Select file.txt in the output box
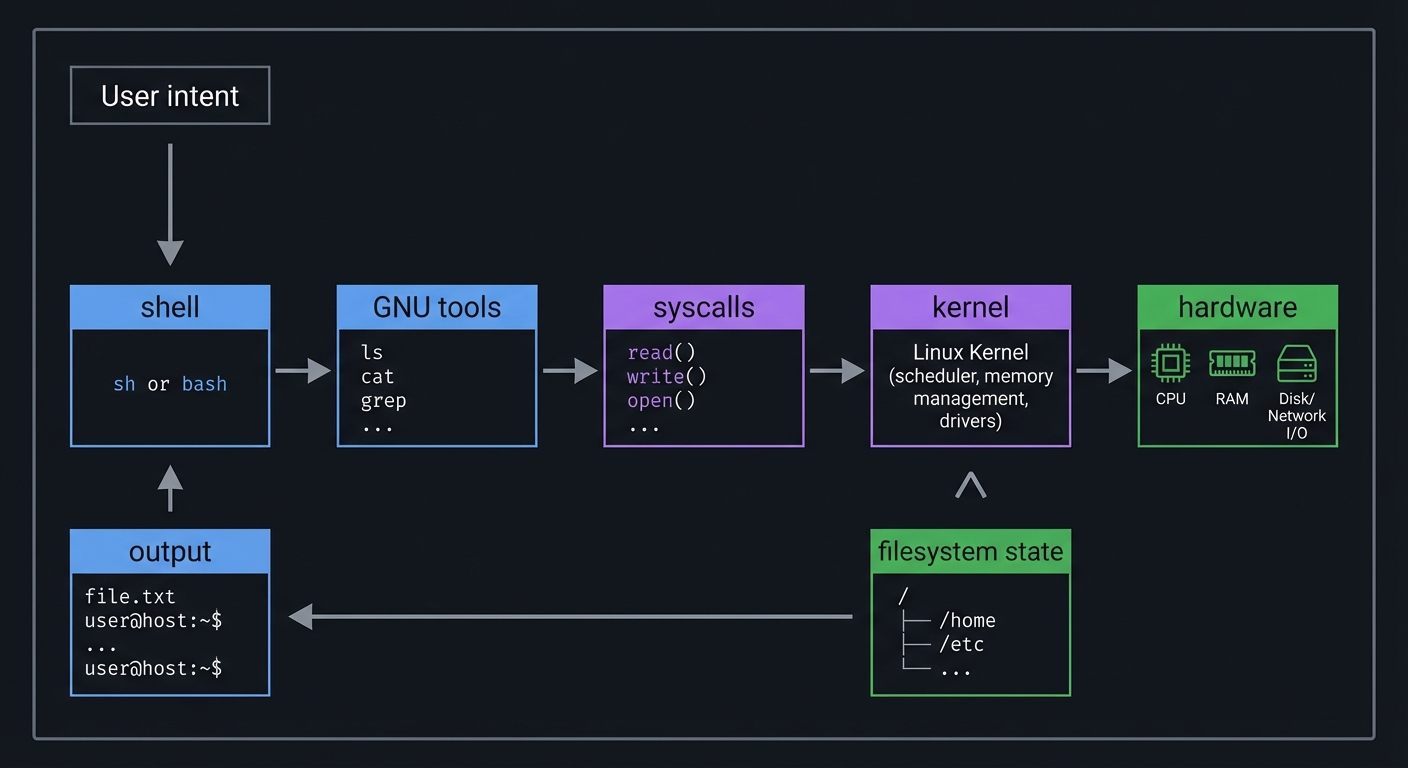The image size is (1408, 768). click(131, 596)
